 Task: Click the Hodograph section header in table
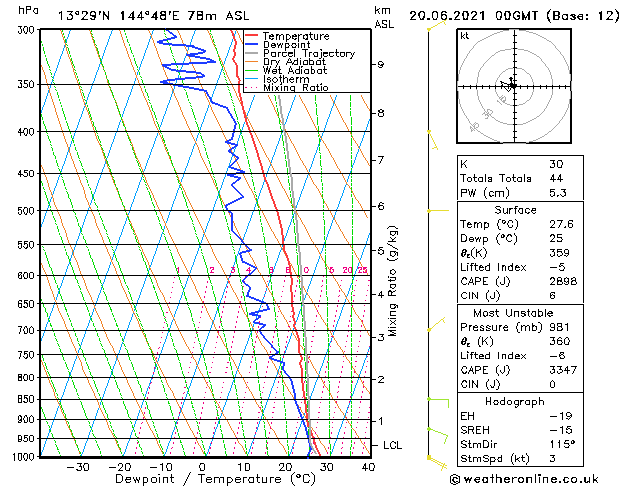pos(514,401)
